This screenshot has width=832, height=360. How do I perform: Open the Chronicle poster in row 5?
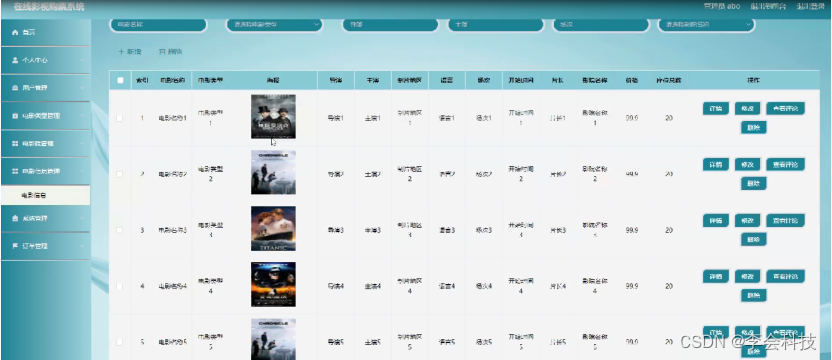(273, 339)
